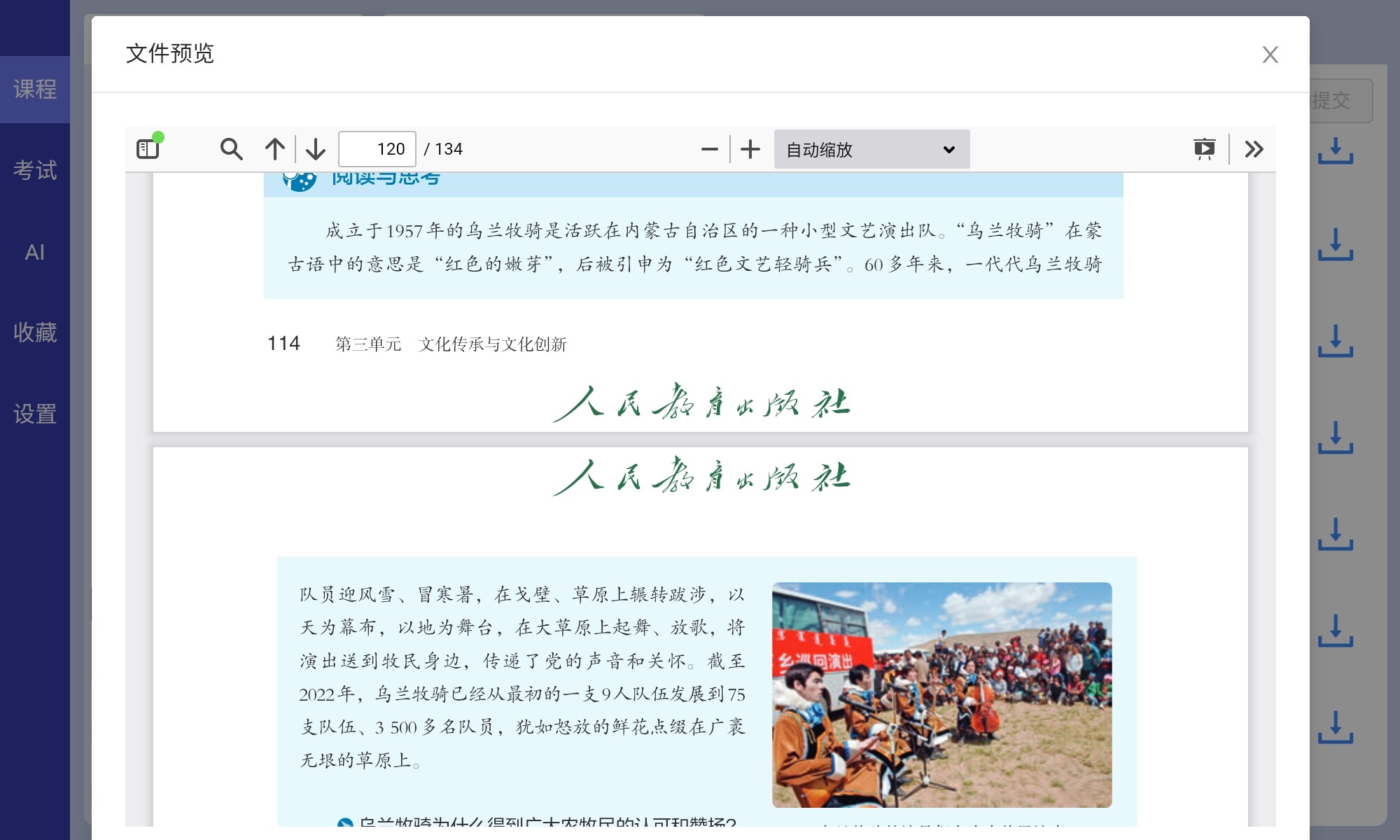This screenshot has height=840, width=1400.
Task: Select the AI sidebar item
Action: pyautogui.click(x=35, y=252)
